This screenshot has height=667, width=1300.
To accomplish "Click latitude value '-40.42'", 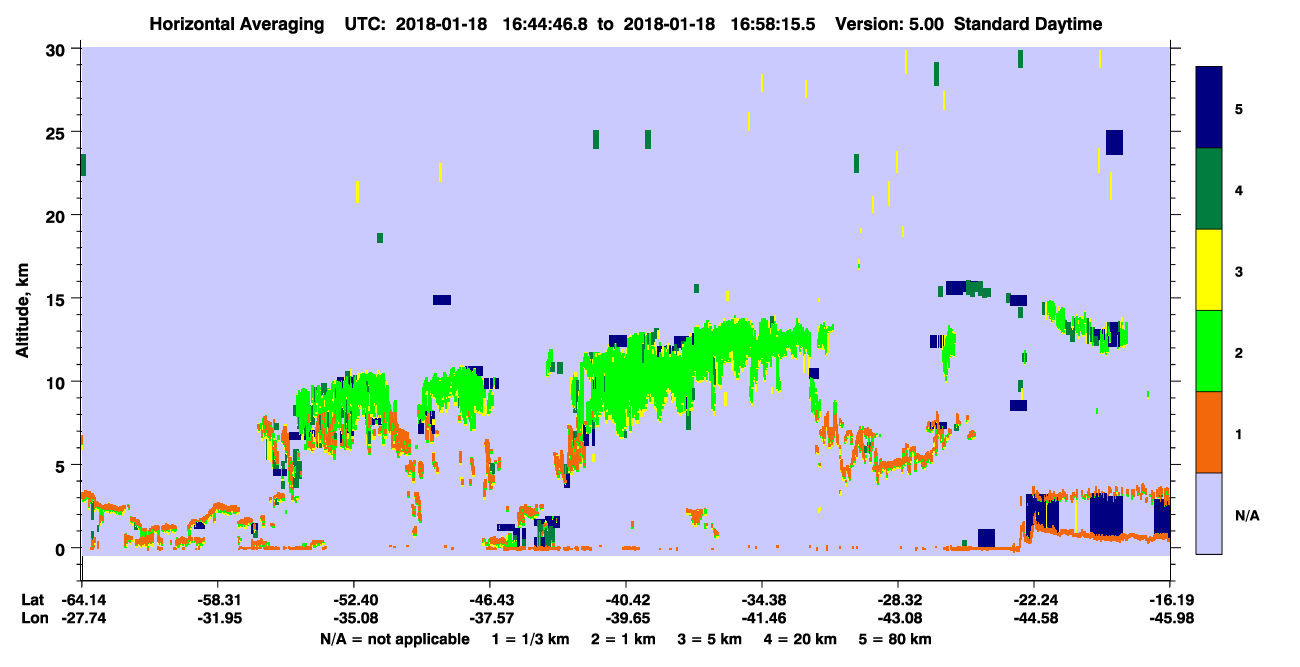I will click(626, 600).
